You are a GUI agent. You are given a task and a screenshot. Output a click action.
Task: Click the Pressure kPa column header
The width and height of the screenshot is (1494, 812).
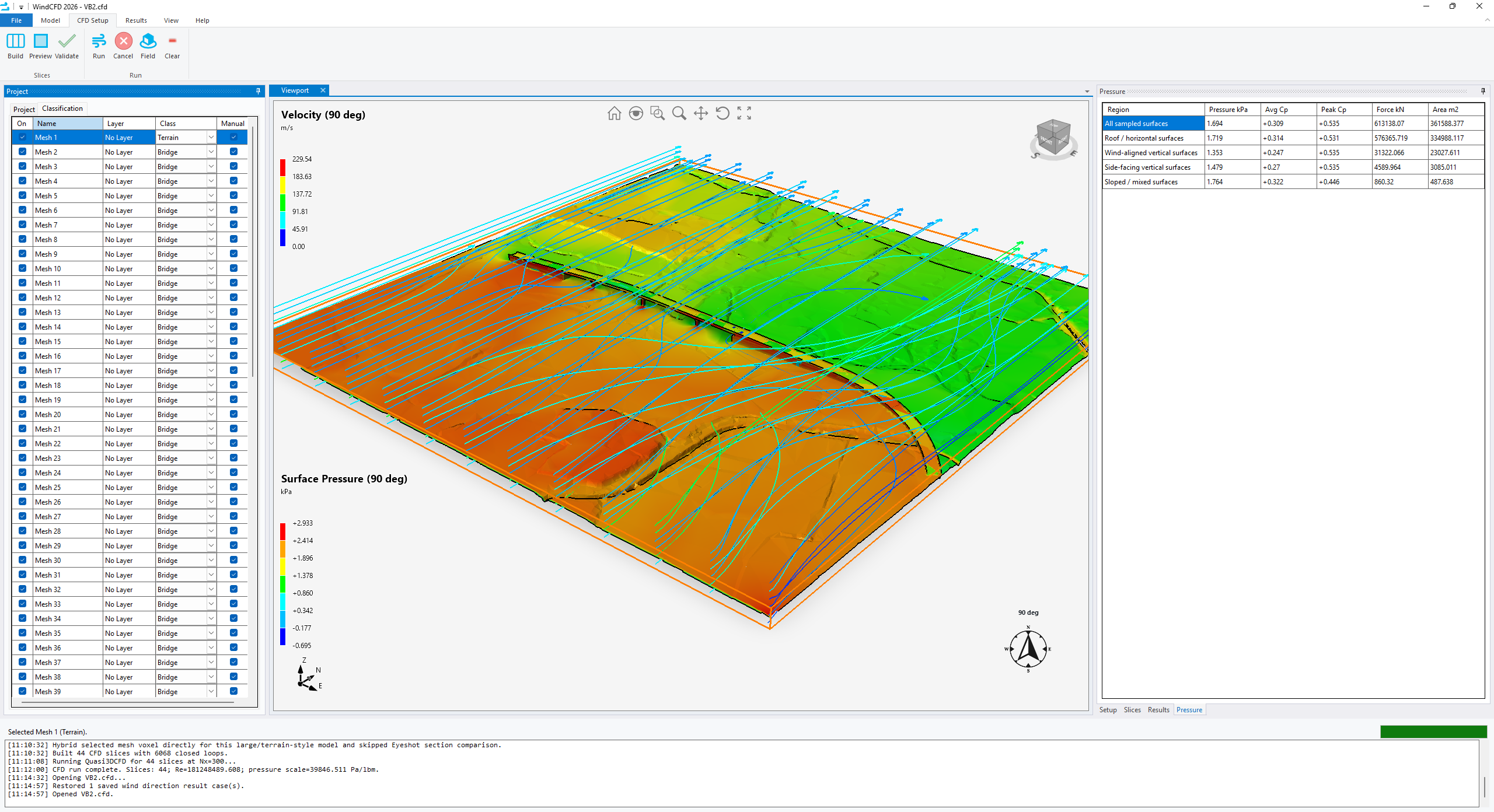tap(1232, 109)
